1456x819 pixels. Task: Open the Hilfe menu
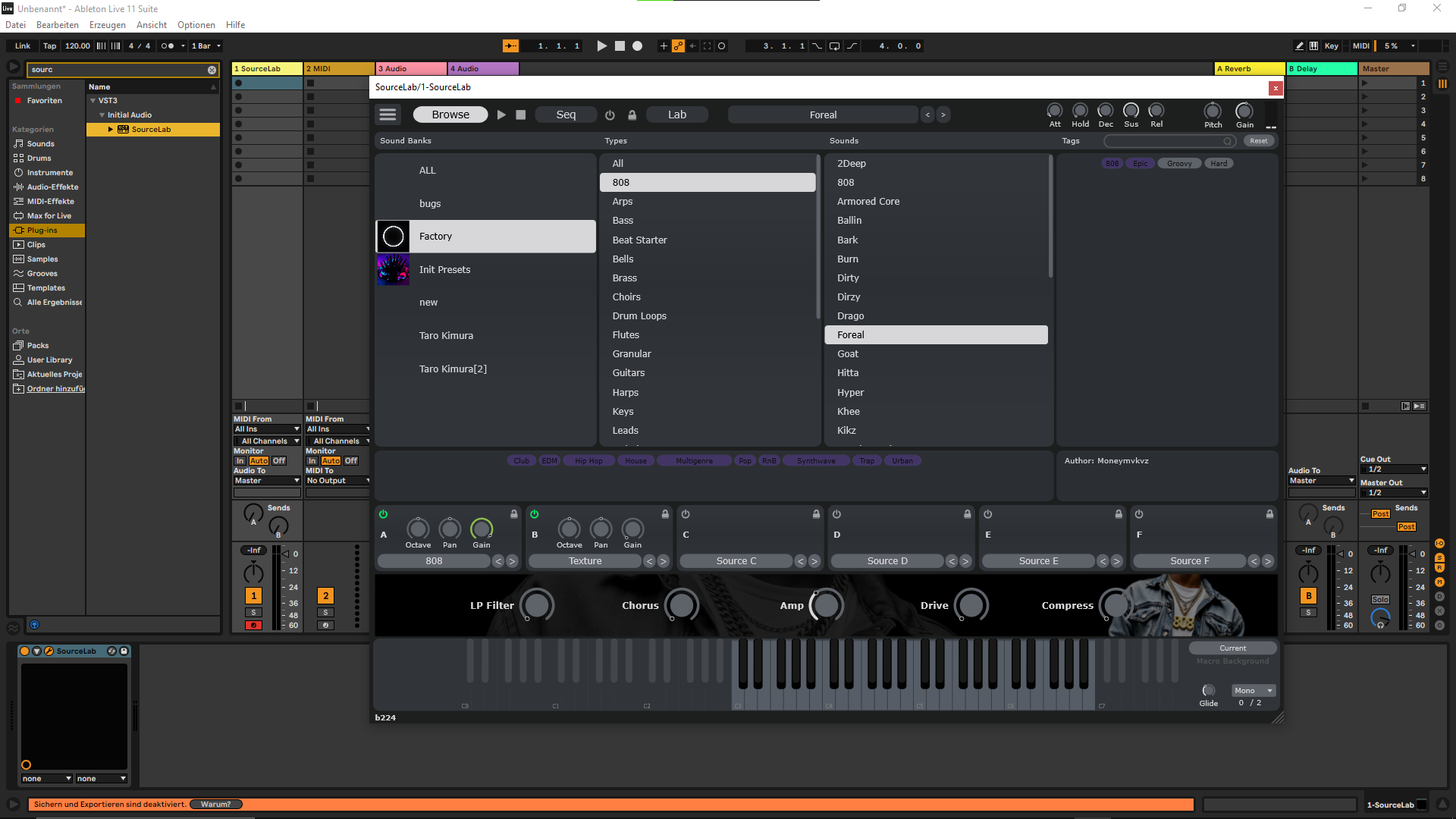(x=236, y=25)
